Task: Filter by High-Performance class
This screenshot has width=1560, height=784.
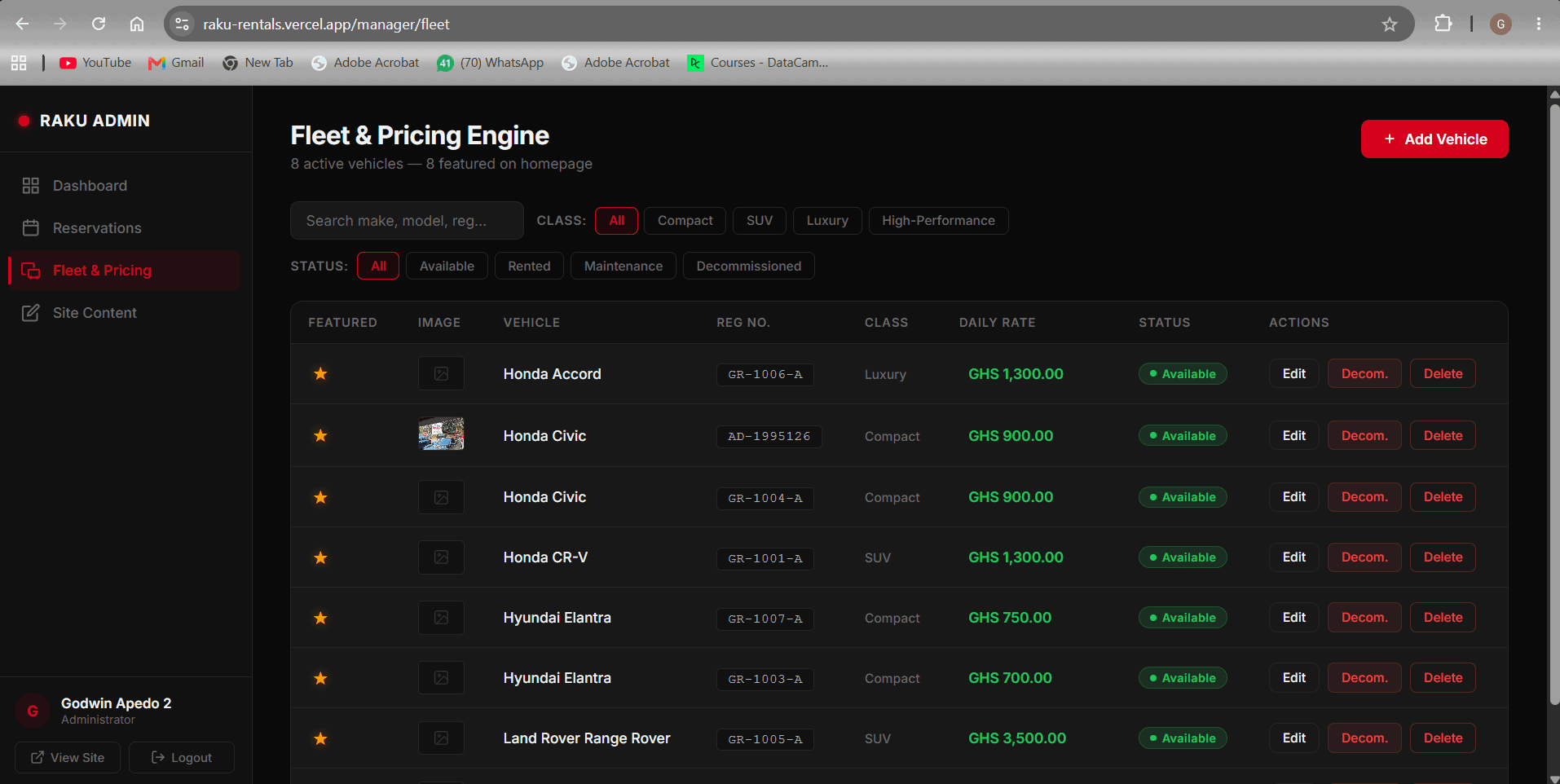Action: (938, 221)
